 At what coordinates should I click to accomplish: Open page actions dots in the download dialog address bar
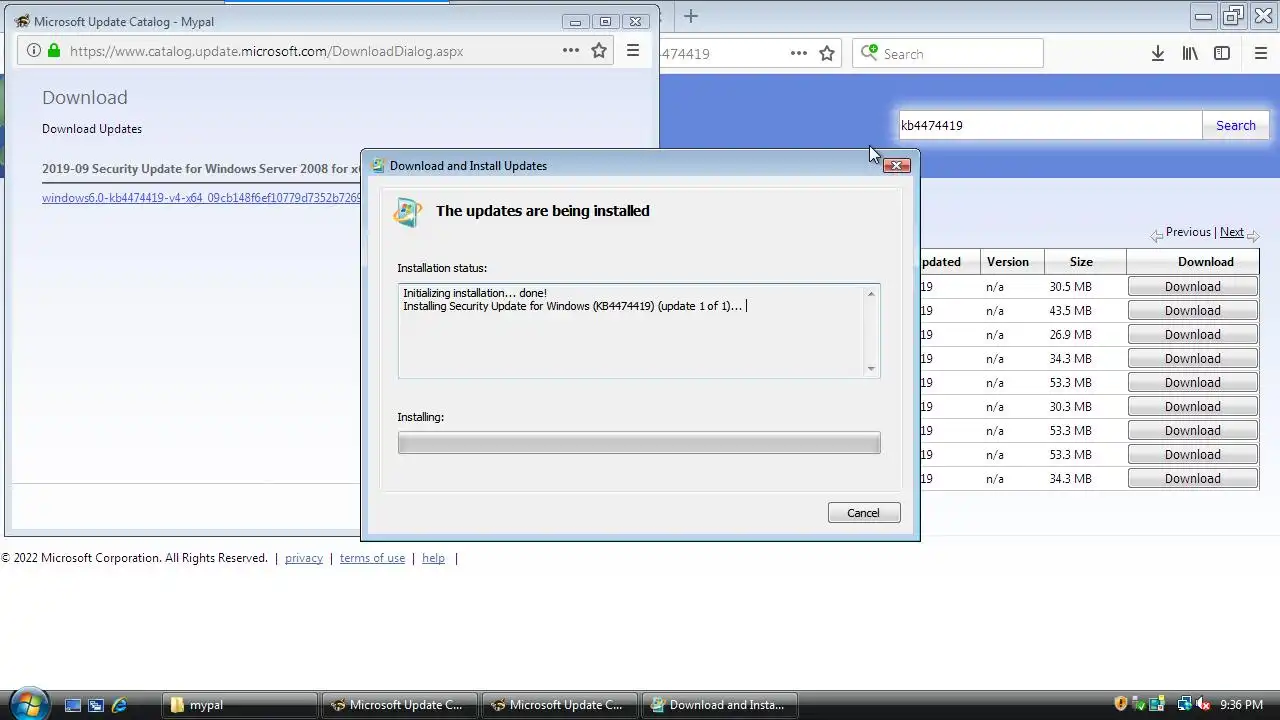point(571,51)
